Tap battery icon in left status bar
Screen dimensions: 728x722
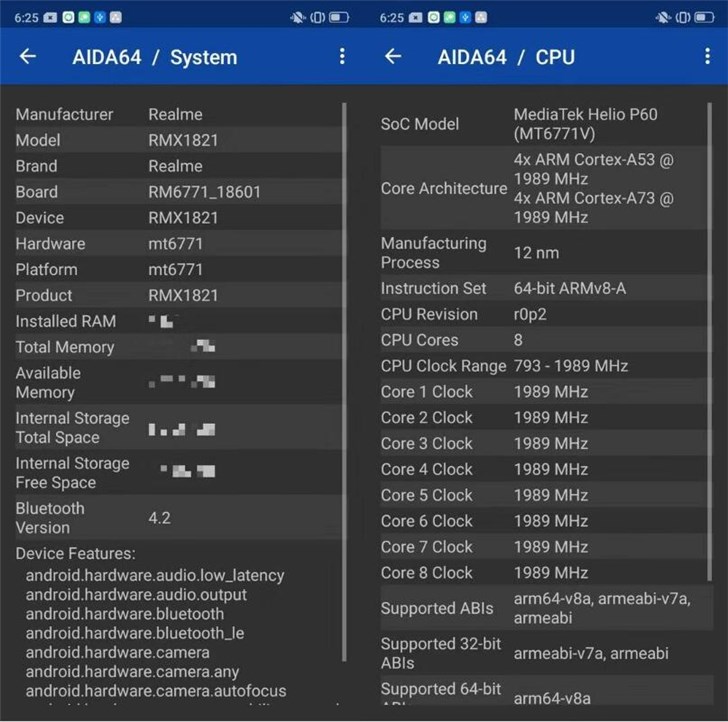point(338,18)
